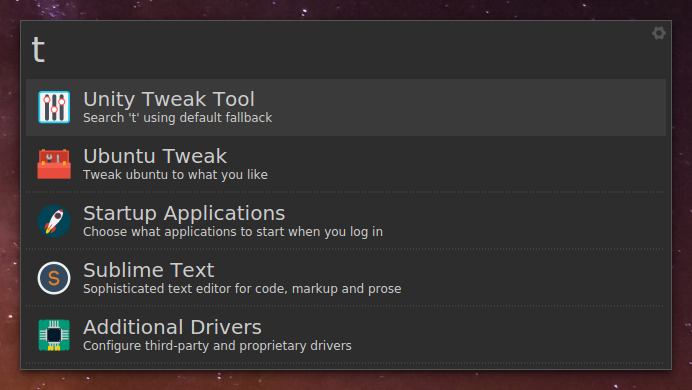This screenshot has width=692, height=390.
Task: Click 'Tweak ubuntu to what you like' description
Action: pyautogui.click(x=175, y=175)
